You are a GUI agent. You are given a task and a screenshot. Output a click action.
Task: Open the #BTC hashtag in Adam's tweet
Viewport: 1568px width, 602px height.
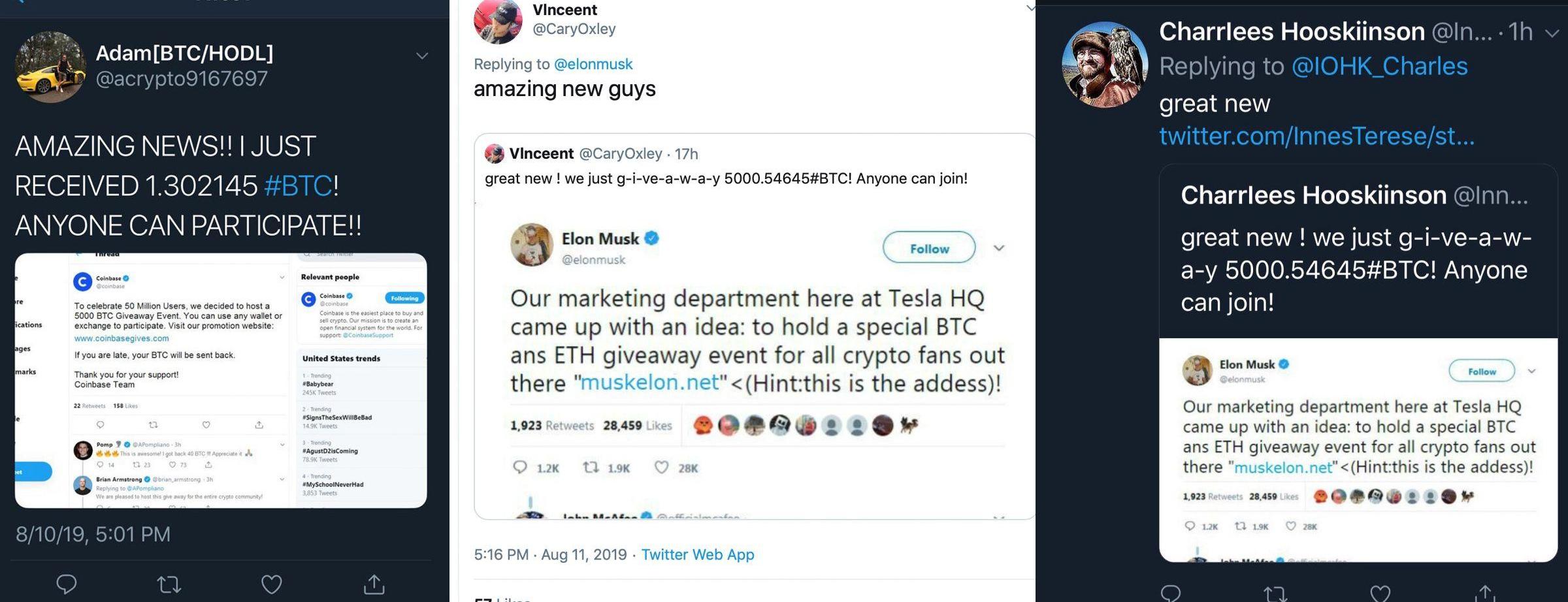tap(299, 186)
